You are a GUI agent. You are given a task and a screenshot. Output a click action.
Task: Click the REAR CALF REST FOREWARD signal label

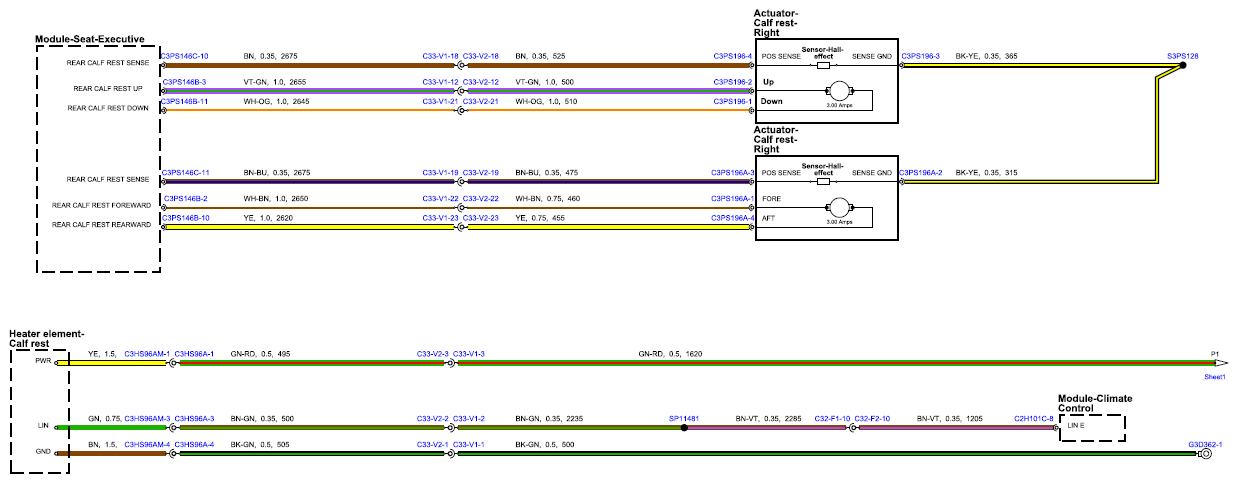click(101, 206)
